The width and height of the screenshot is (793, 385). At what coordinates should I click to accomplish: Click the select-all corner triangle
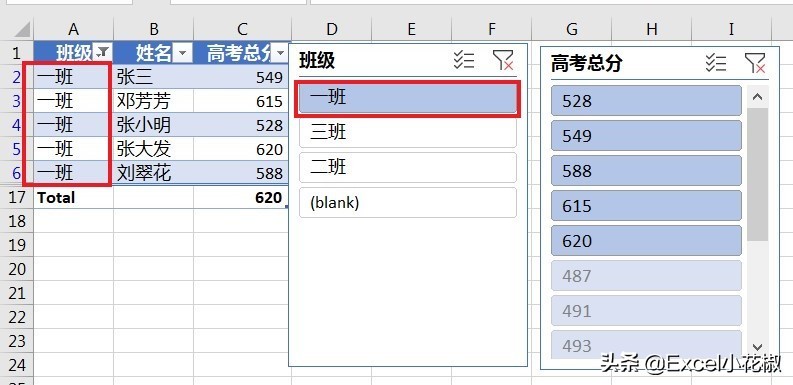pos(22,29)
